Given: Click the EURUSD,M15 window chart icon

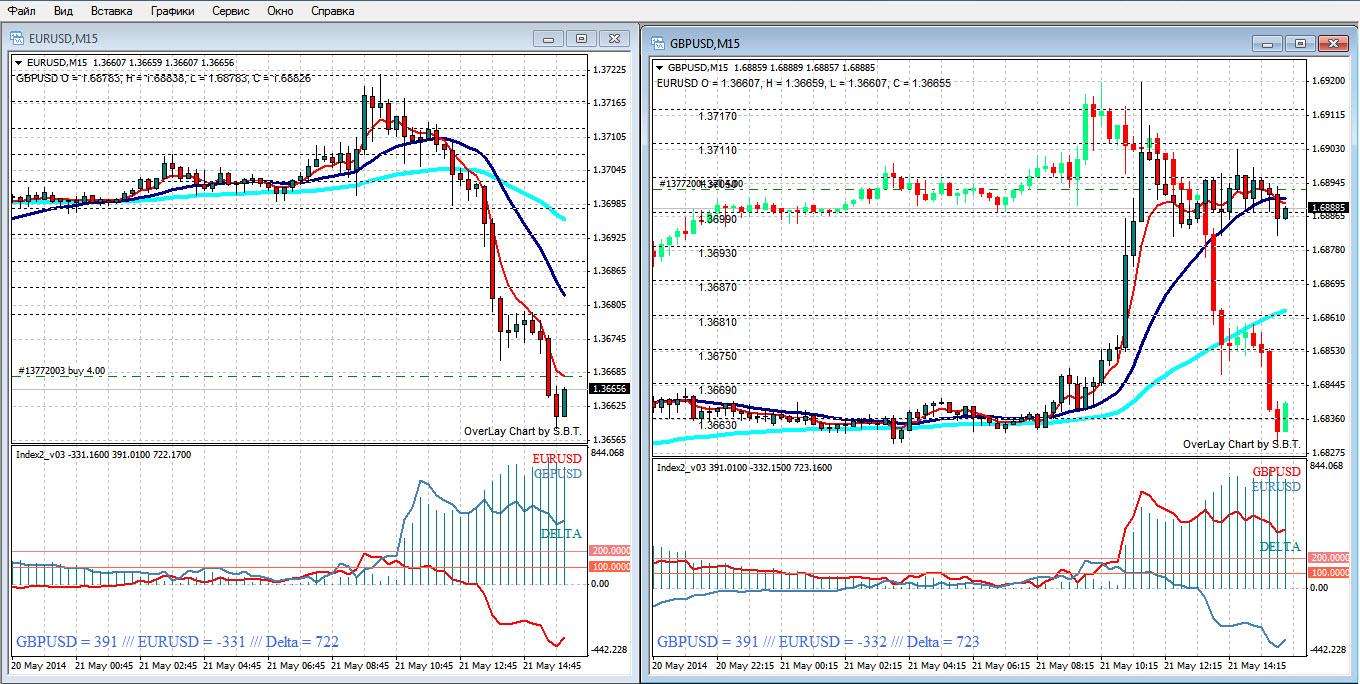Looking at the screenshot, I should click(17, 38).
